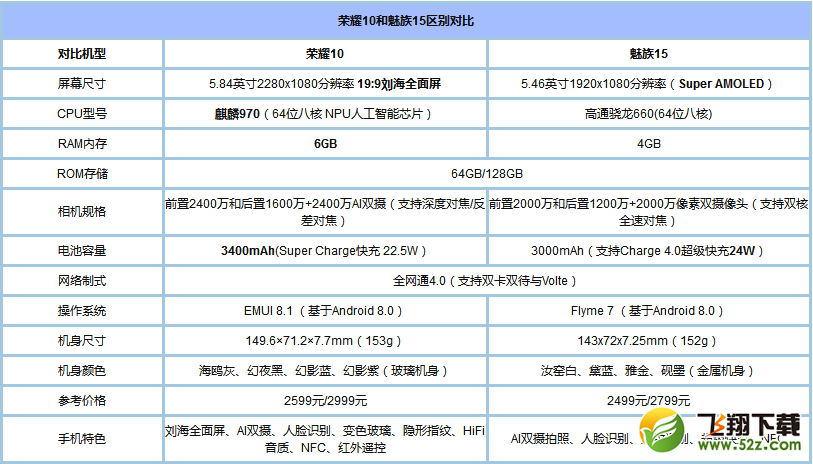Select the 机身尺寸 row label
The image size is (813, 464).
tap(82, 341)
